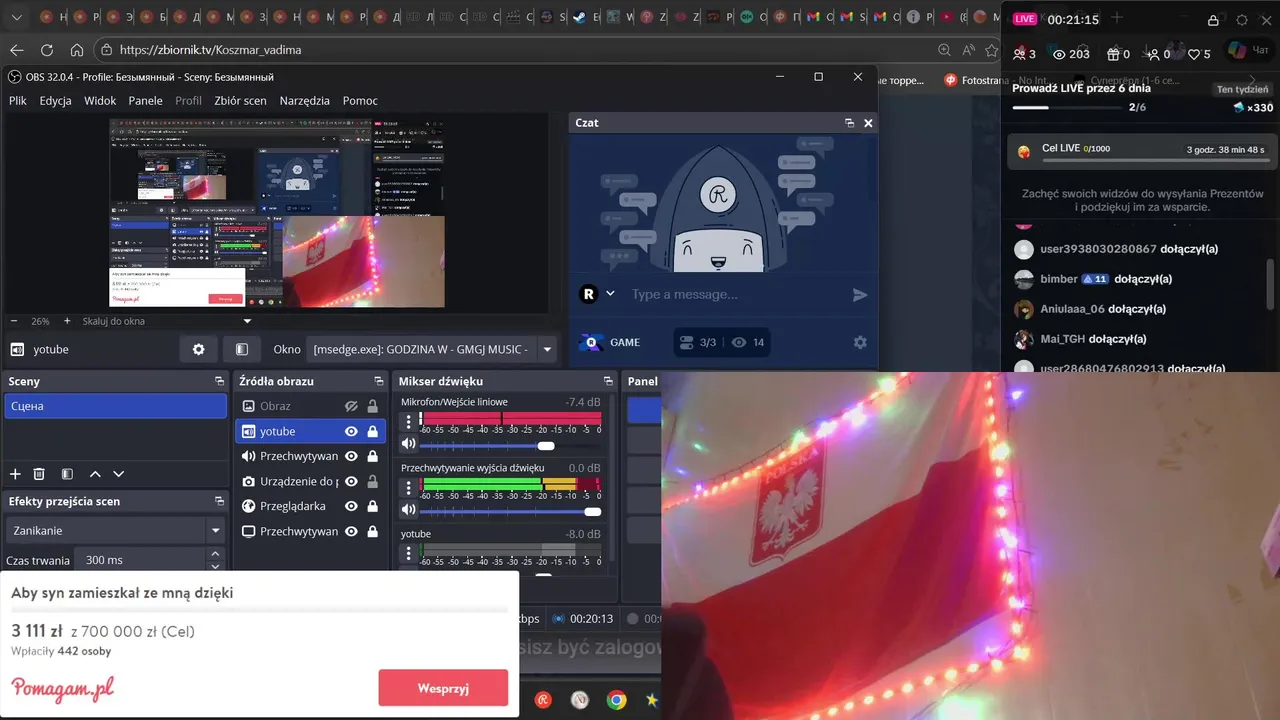Open options dots for Mikrofon/Wejście liniowe
Screen dimensions: 1280x720
[x=408, y=422]
